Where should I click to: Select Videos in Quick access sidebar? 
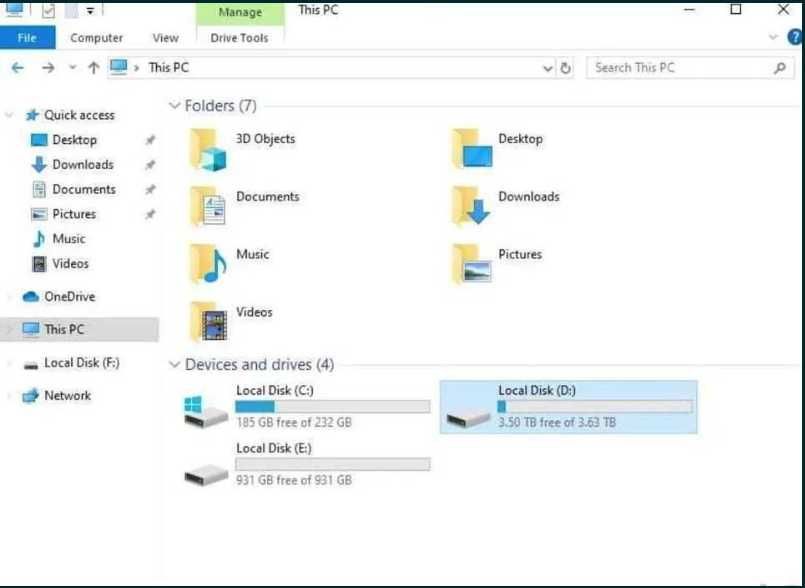pyautogui.click(x=70, y=263)
